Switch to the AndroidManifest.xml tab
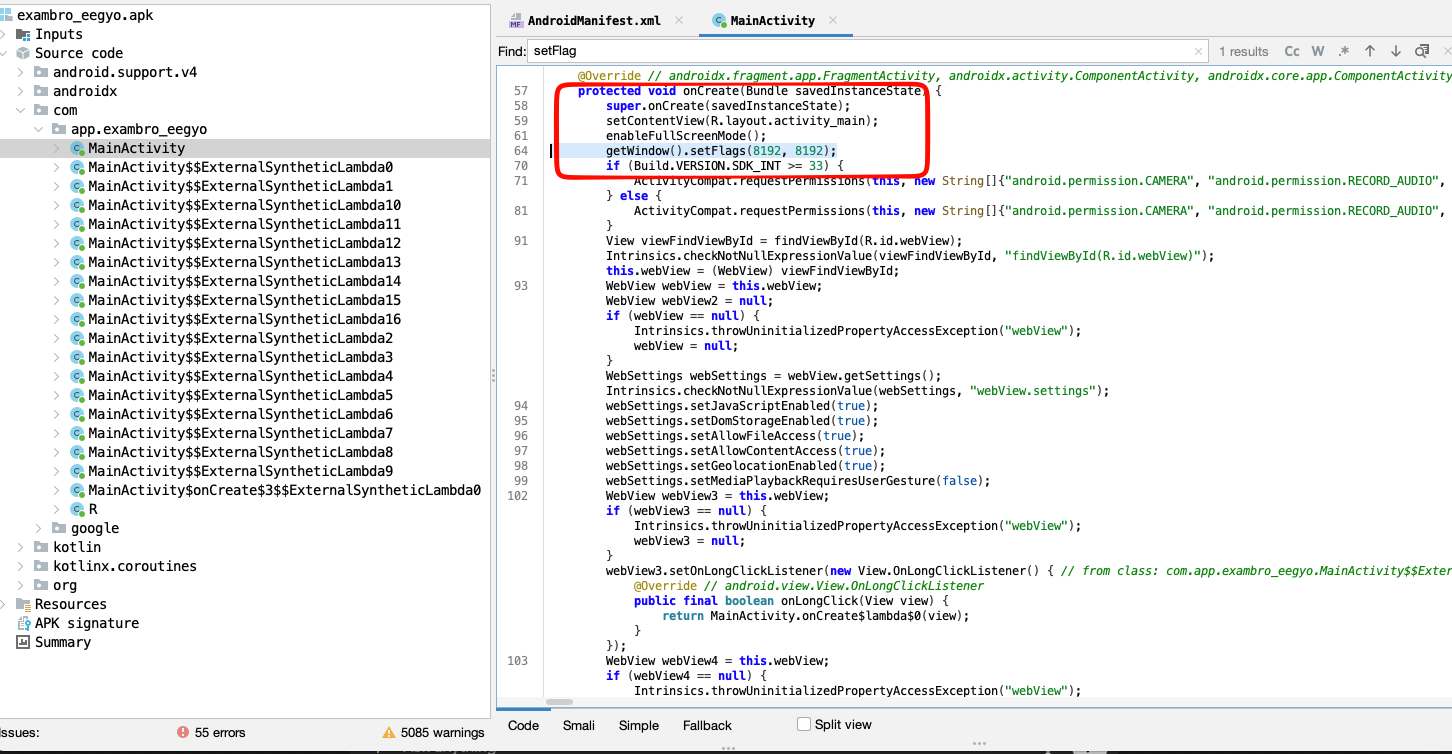Screen dimensions: 1452x754 pyautogui.click(x=593, y=20)
